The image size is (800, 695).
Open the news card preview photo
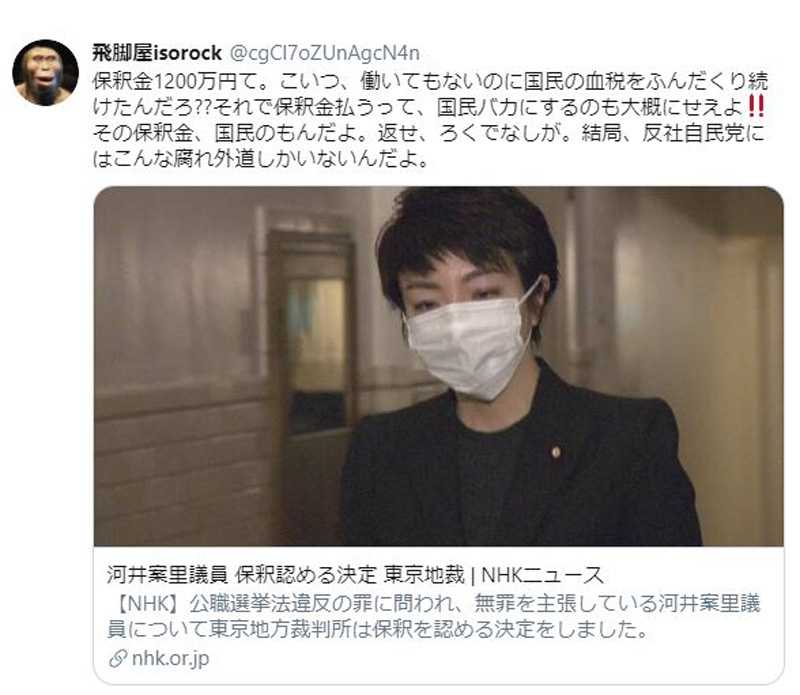pyautogui.click(x=438, y=366)
